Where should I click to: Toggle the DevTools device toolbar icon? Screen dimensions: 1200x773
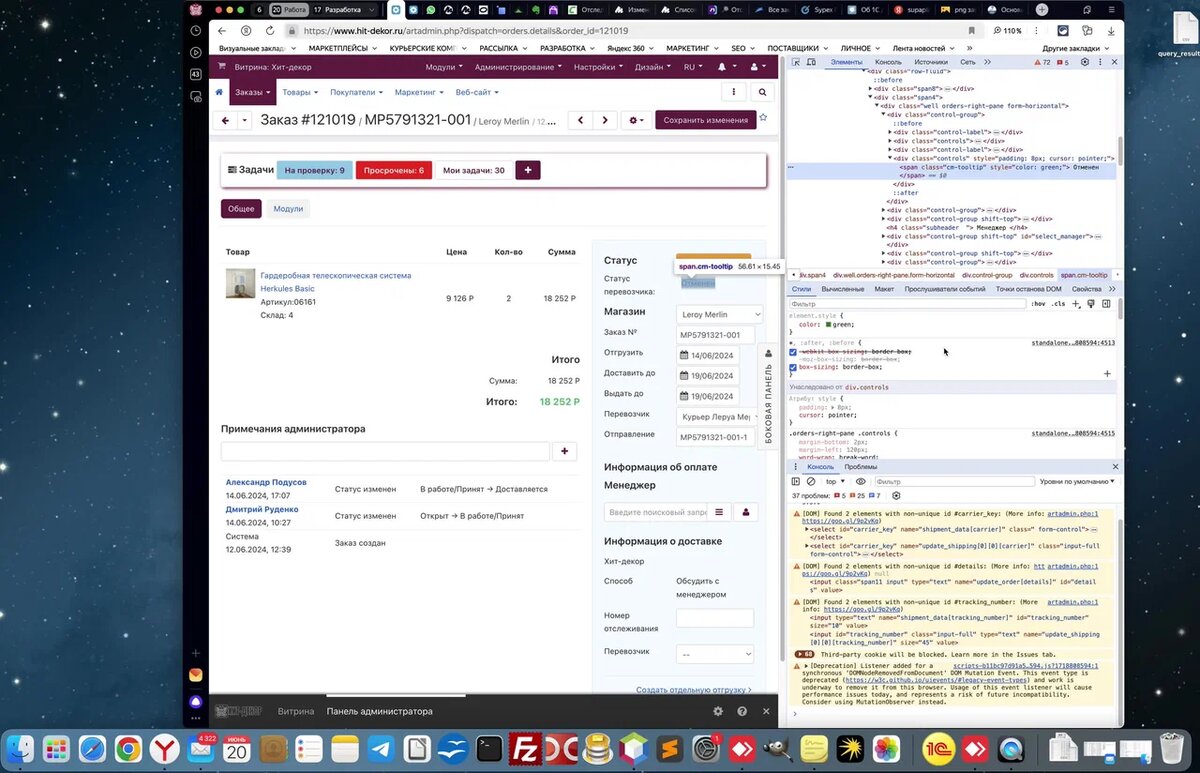(812, 62)
